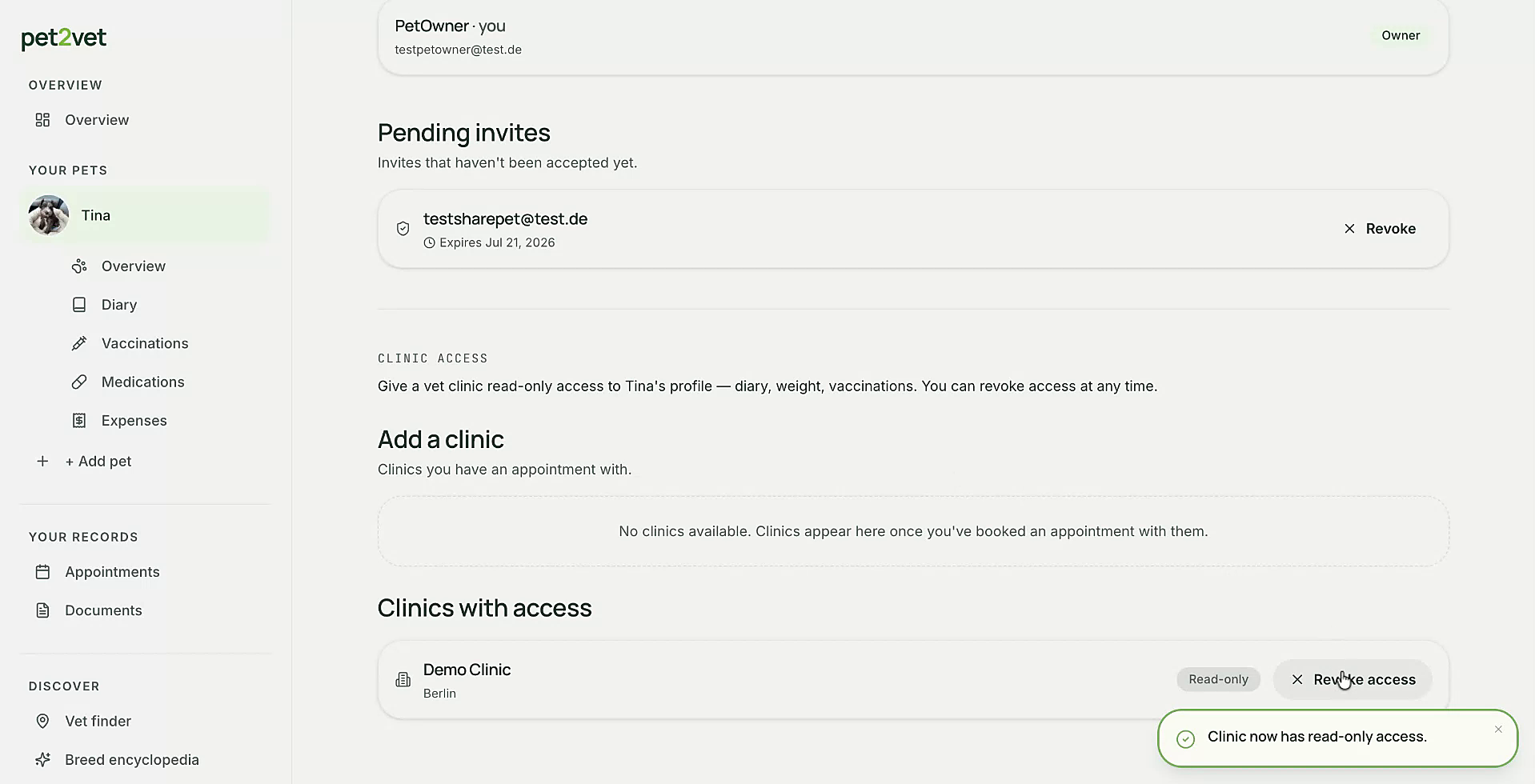Click the Vet finder map pin icon
This screenshot has width=1535, height=784.
42,722
